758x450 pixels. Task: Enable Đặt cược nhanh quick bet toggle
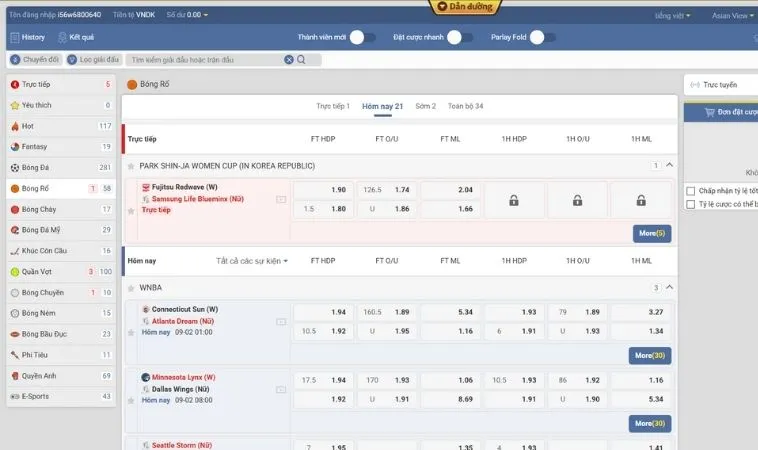pos(460,37)
